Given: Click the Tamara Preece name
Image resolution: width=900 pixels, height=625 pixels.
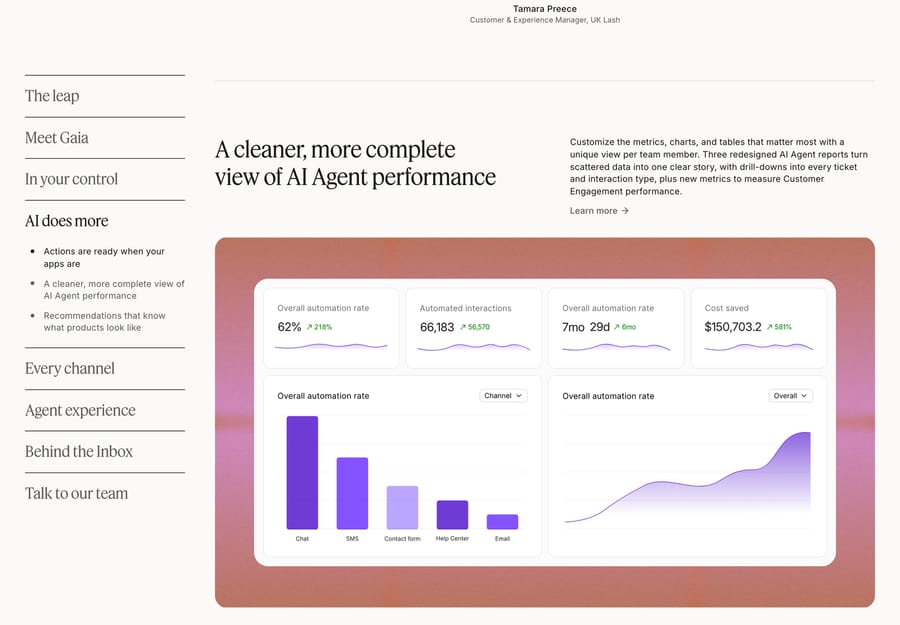Looking at the screenshot, I should (545, 9).
